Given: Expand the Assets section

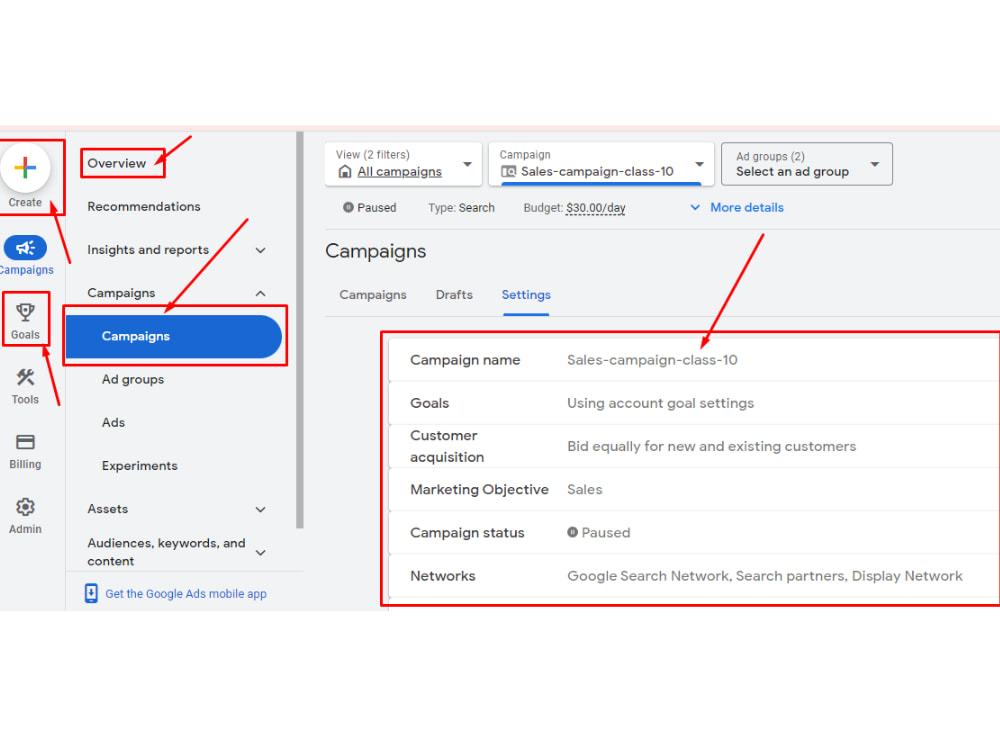Looking at the screenshot, I should click(260, 509).
